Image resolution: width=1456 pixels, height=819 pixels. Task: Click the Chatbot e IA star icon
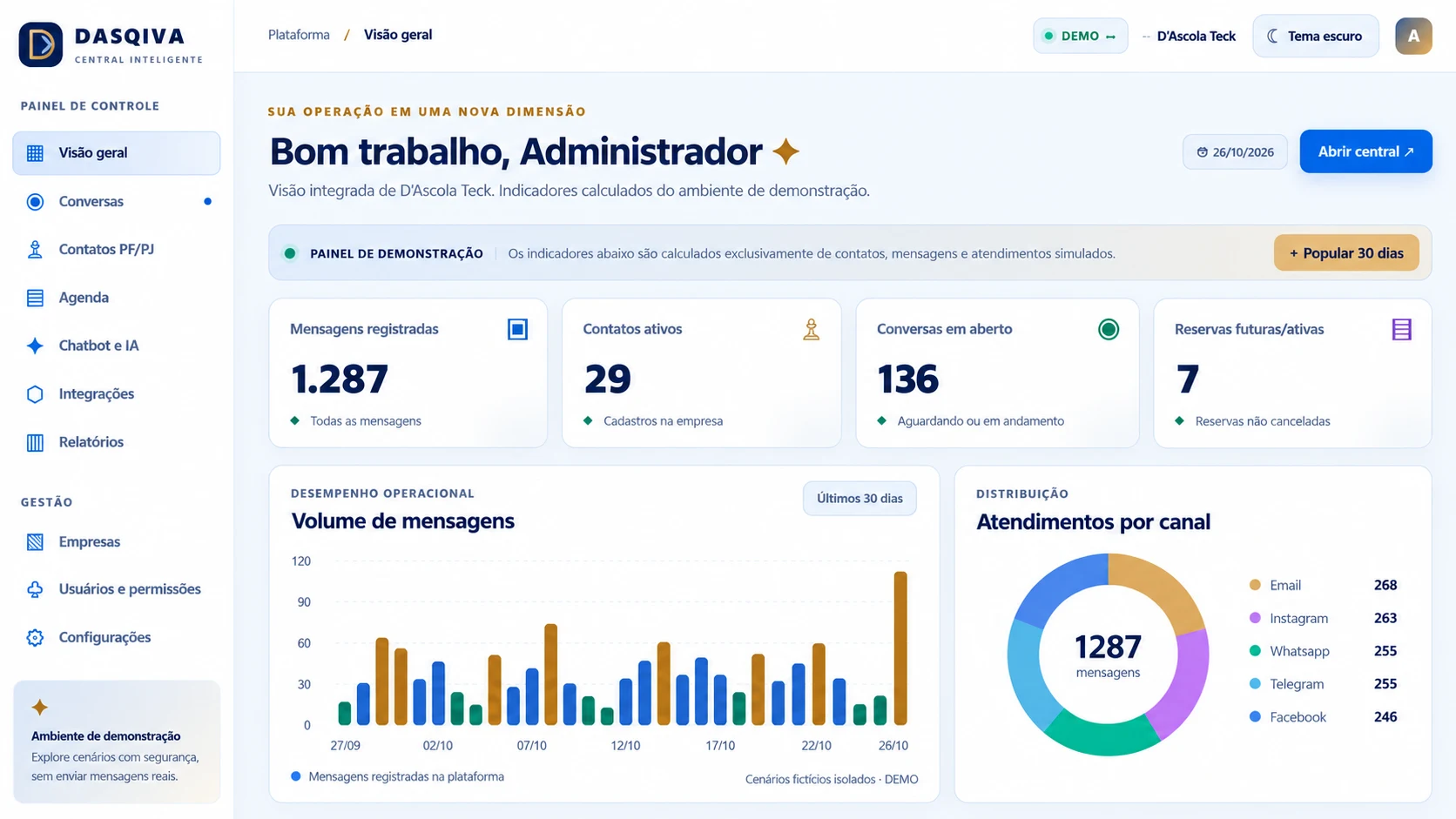(x=35, y=346)
